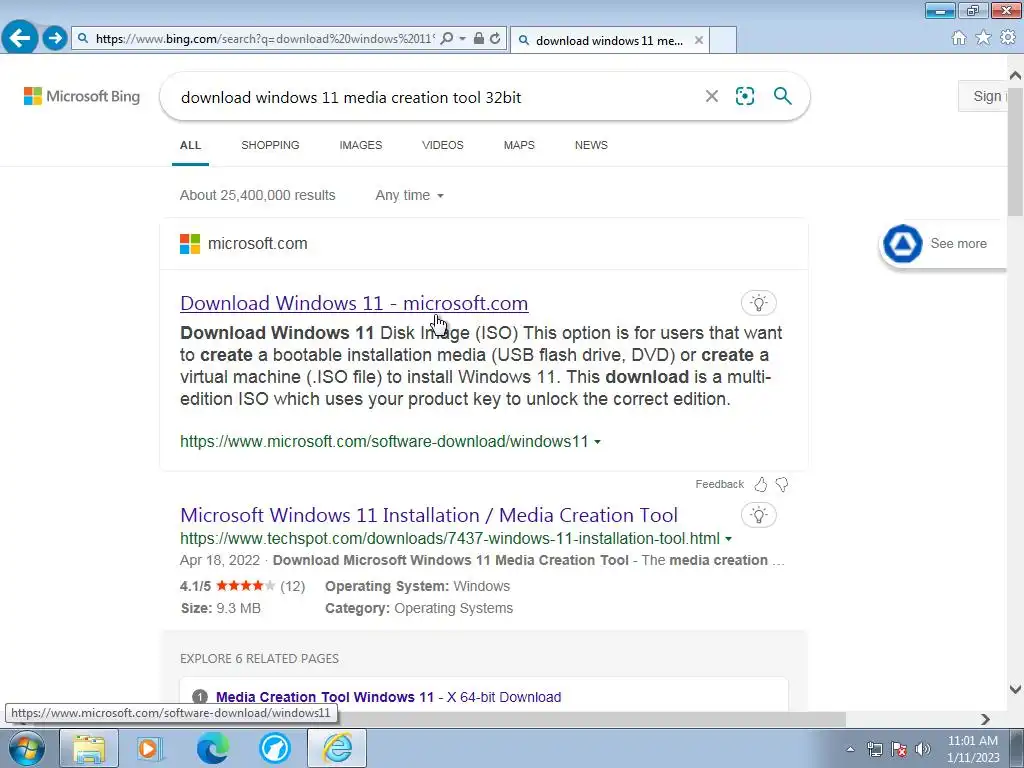The image size is (1024, 768).
Task: Refresh the page using the reload icon
Action: tap(495, 39)
